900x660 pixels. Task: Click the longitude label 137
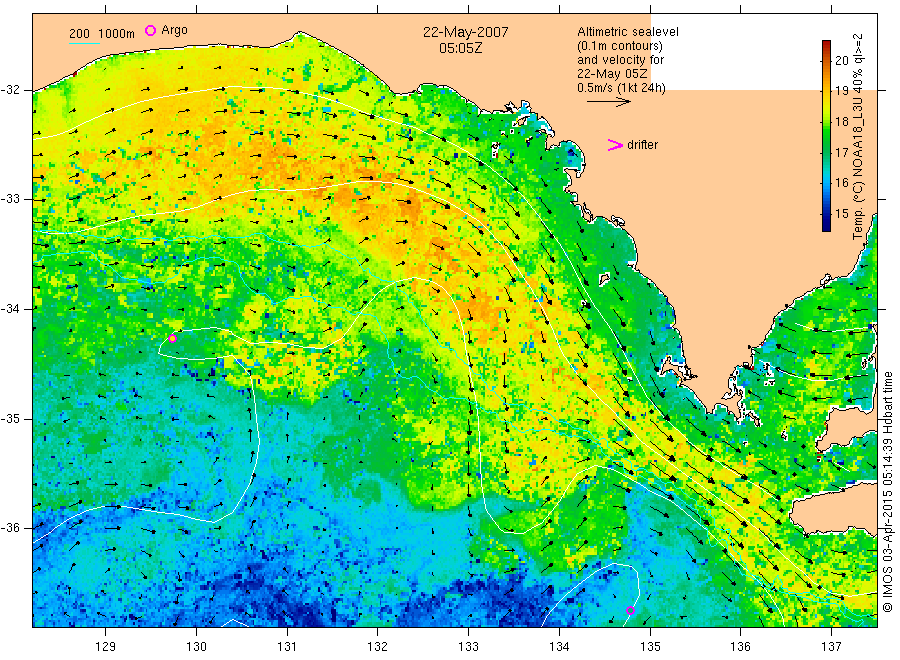831,647
